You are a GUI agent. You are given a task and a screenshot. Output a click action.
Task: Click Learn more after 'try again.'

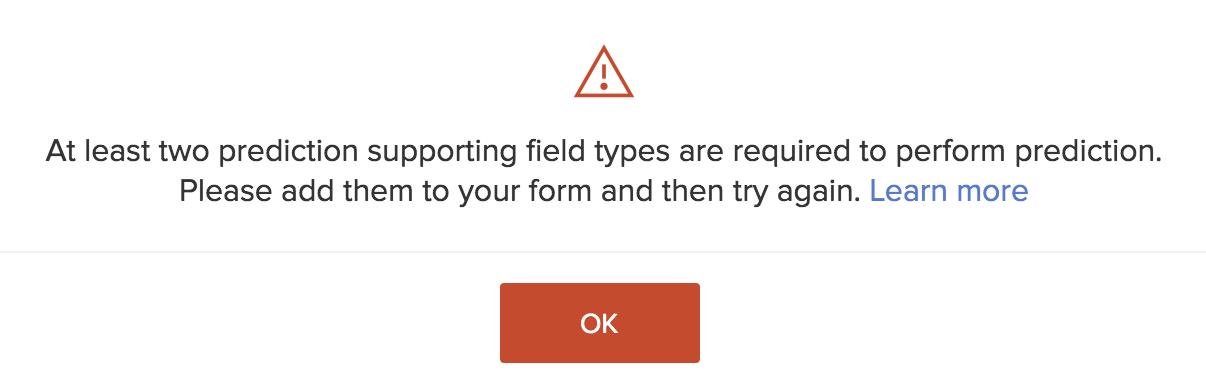pyautogui.click(x=949, y=191)
